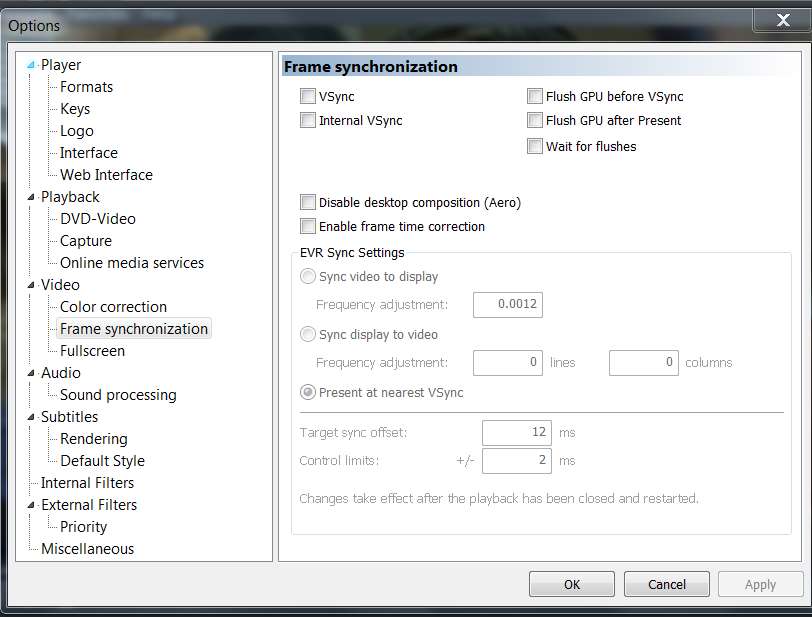
Task: Select External Filters page
Action: [89, 505]
